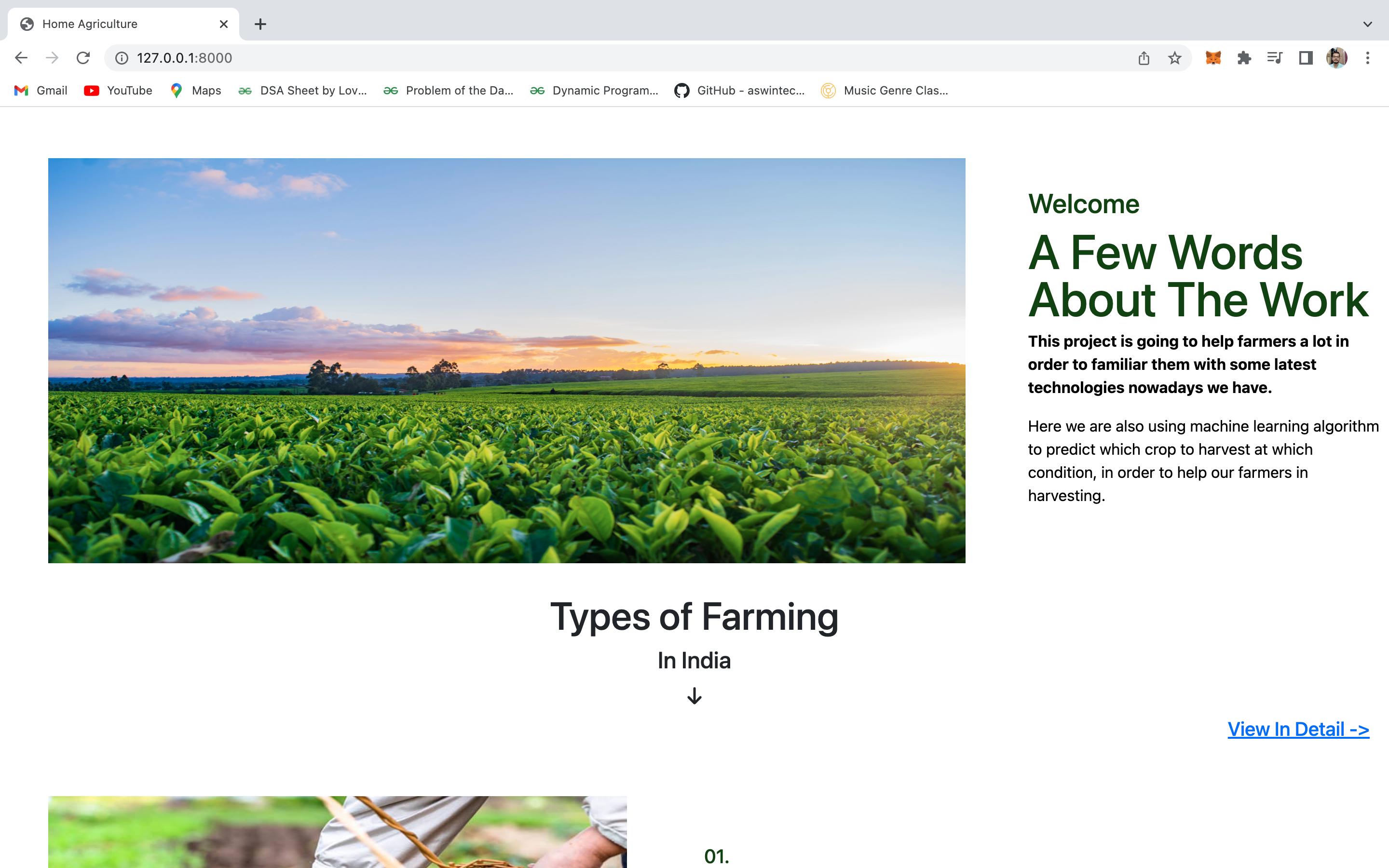Open the YouTube bookmark
Viewport: 1389px width, 868px height.
click(x=118, y=91)
